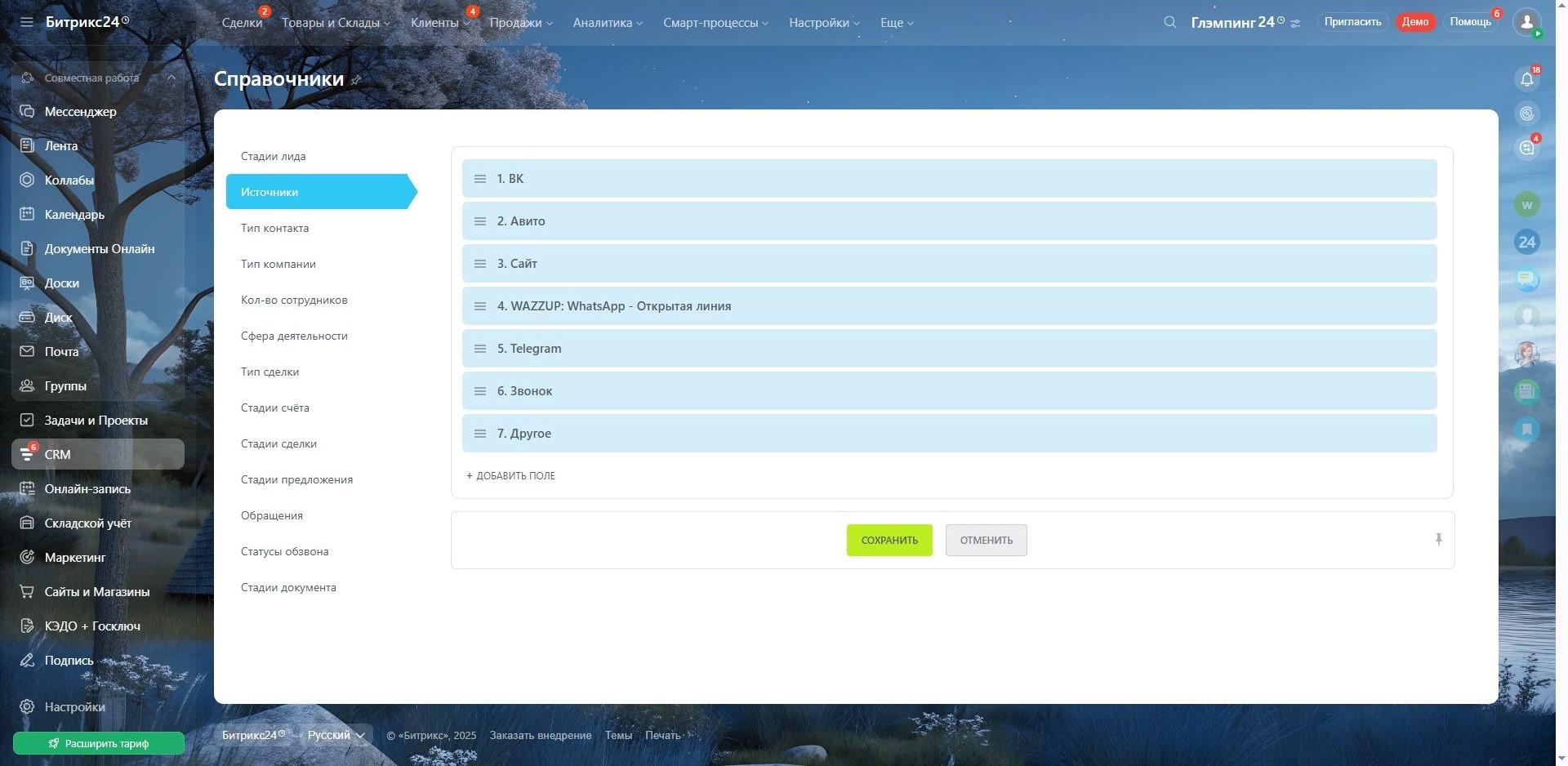Grab the drag handle of 3. Сайт row
The image size is (1568, 766).
(480, 264)
